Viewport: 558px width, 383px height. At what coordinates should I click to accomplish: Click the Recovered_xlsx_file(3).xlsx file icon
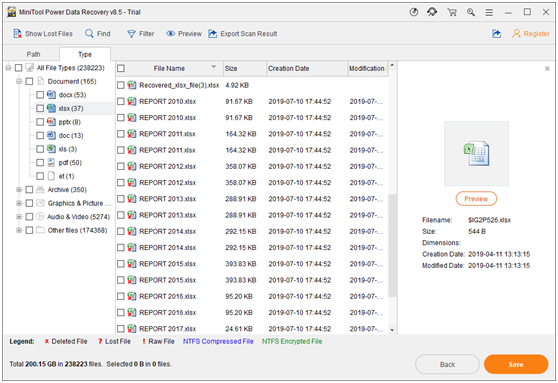(132, 85)
